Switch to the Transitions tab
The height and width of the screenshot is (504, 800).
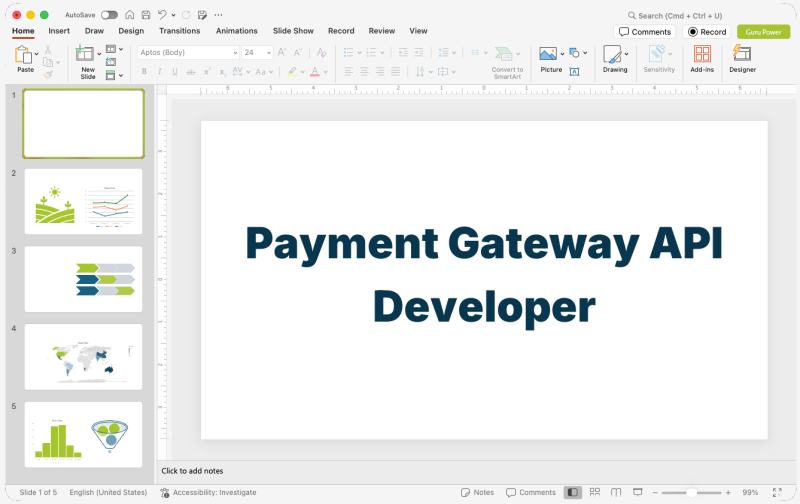(180, 31)
